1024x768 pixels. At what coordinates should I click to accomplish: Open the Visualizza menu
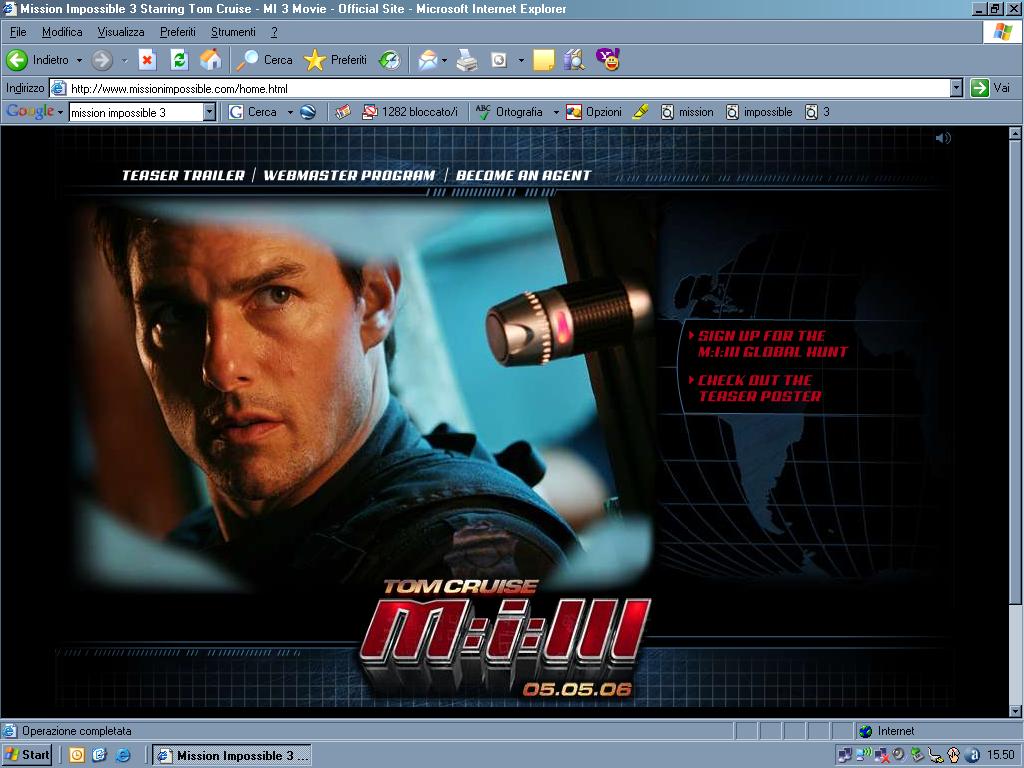(x=121, y=32)
